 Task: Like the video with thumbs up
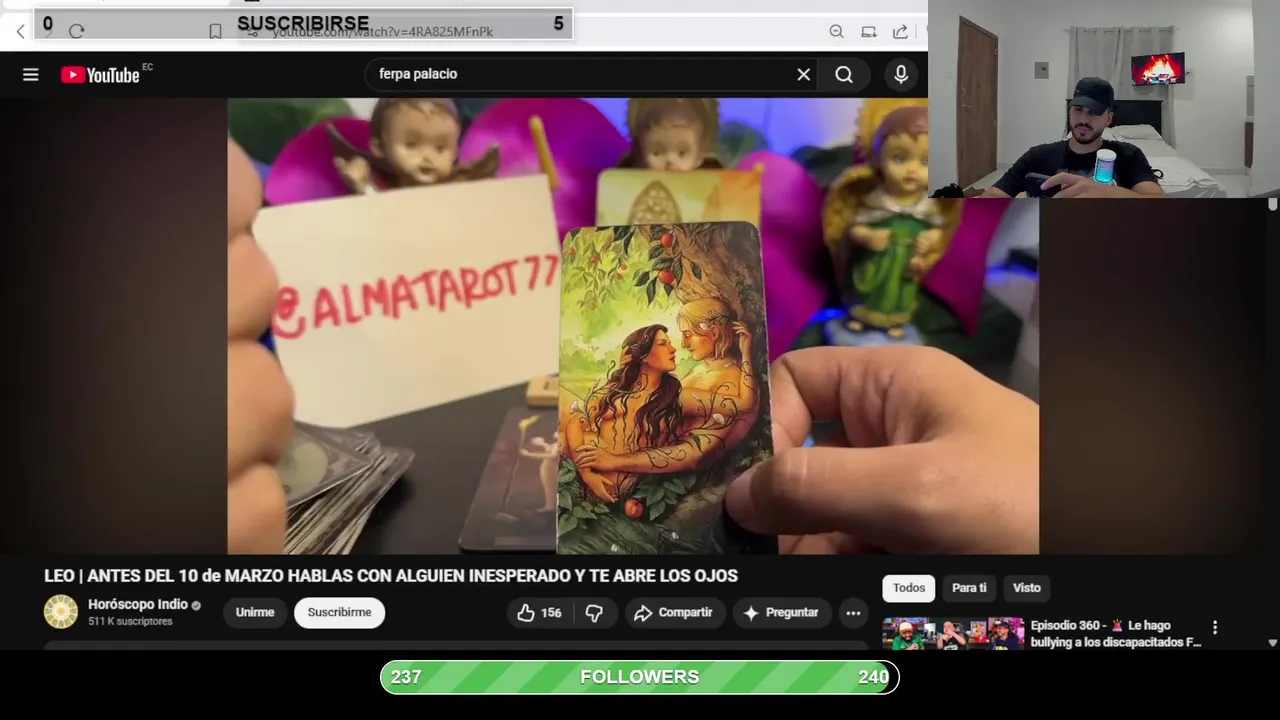[x=539, y=613]
